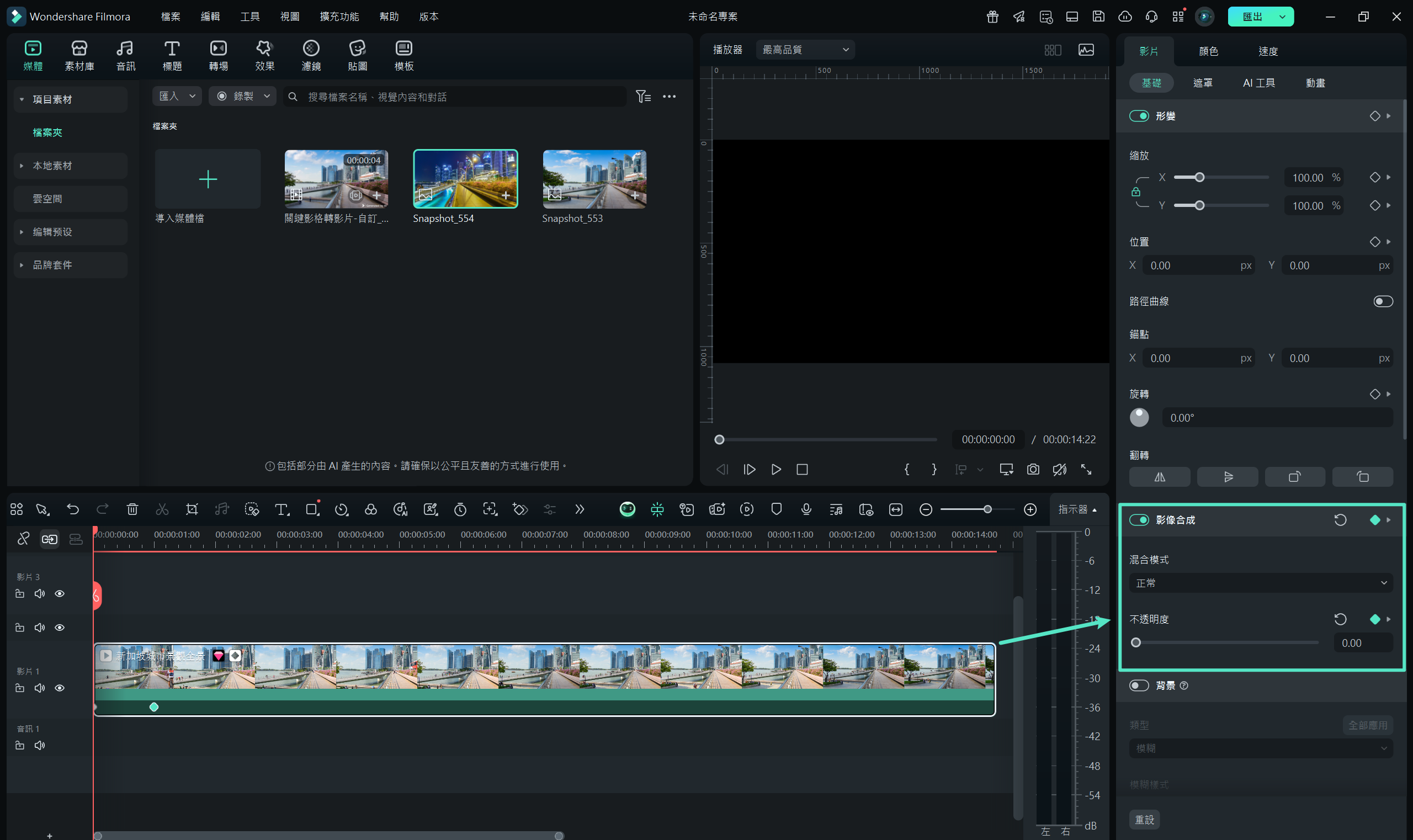Viewport: 1413px width, 840px height.
Task: Expand the 本地素材 tree section
Action: (22, 166)
